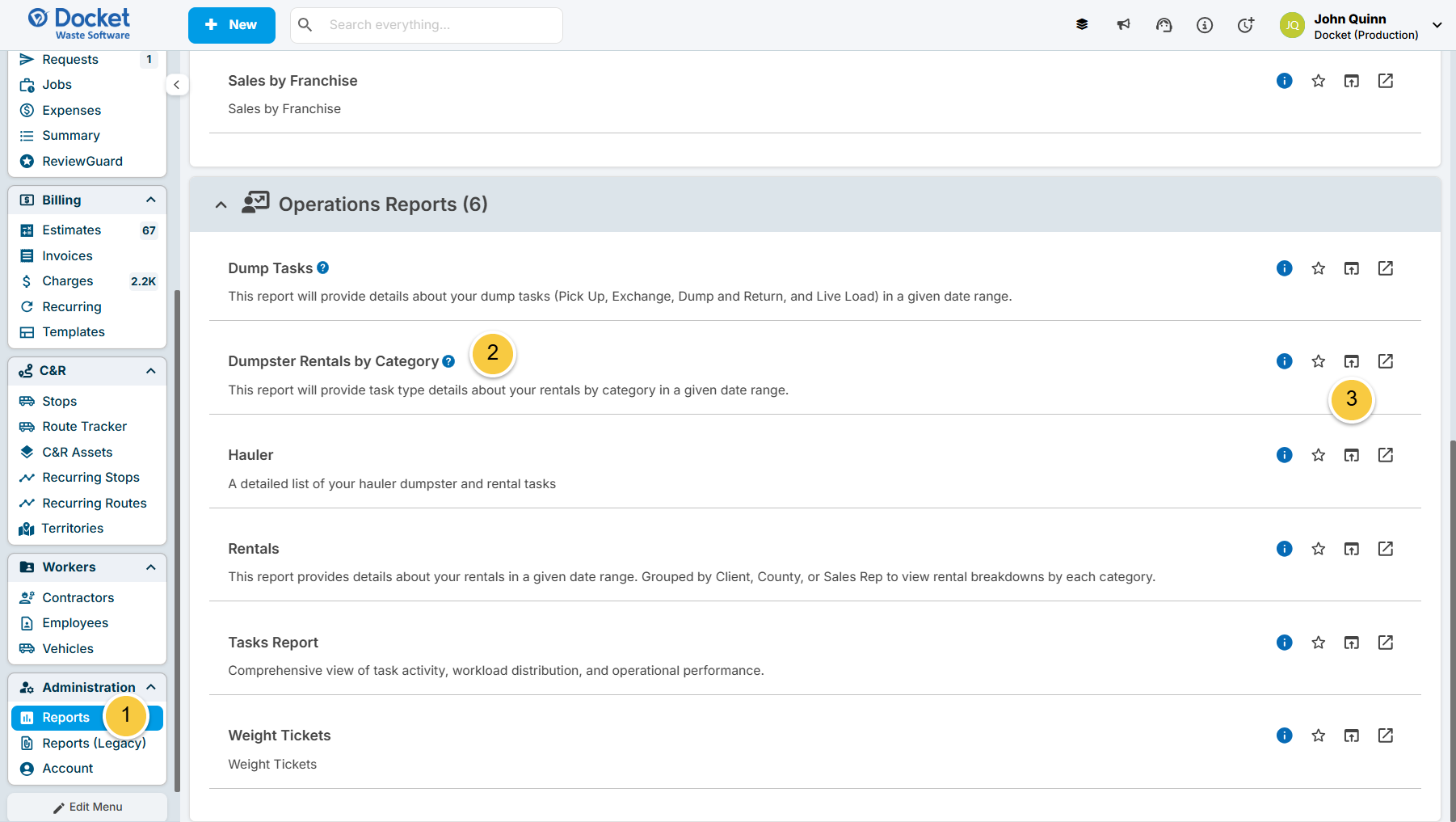Star the Rentals report
1456x822 pixels.
point(1319,549)
